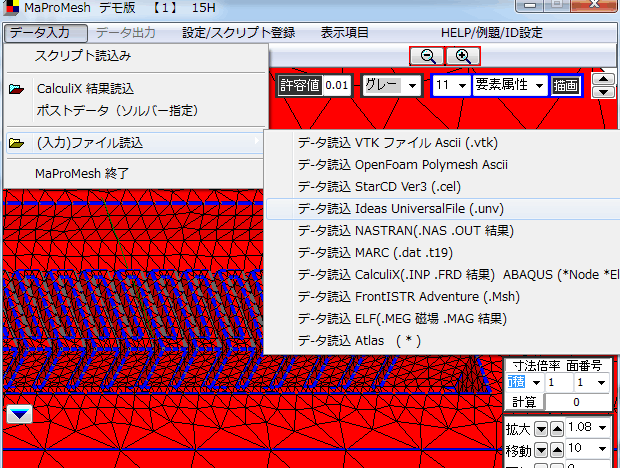Click the MaProMesh app icon in title bar
This screenshot has width=620, height=468.
coord(11,7)
